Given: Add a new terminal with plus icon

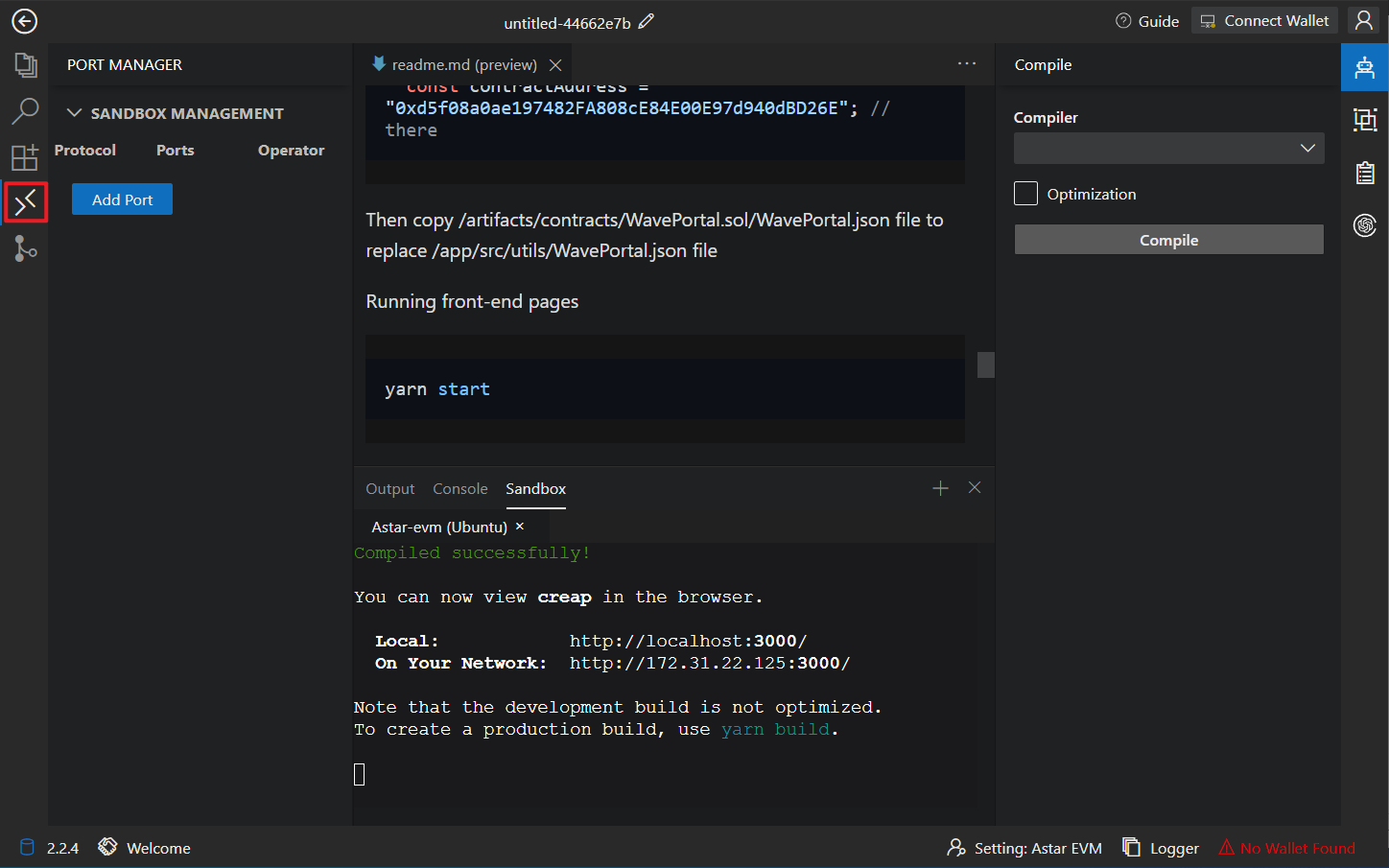Looking at the screenshot, I should 940,488.
